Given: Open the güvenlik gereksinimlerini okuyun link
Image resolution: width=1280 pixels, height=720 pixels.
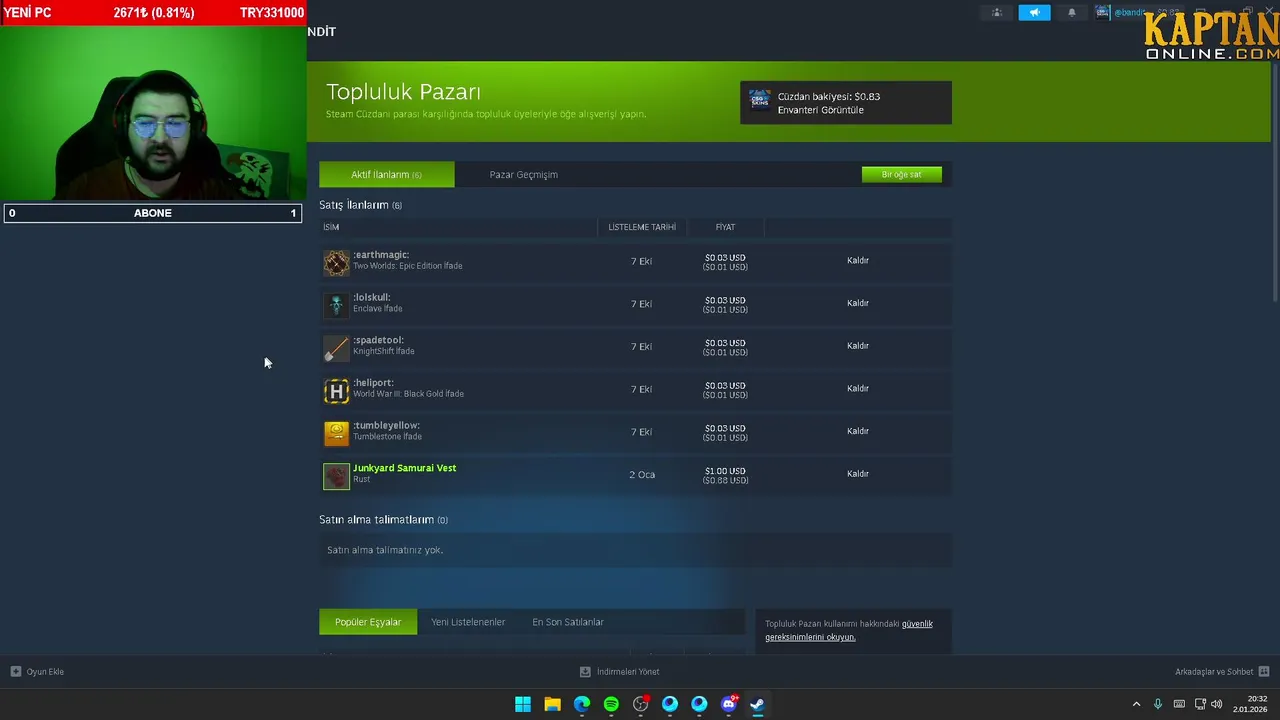Looking at the screenshot, I should [849, 630].
